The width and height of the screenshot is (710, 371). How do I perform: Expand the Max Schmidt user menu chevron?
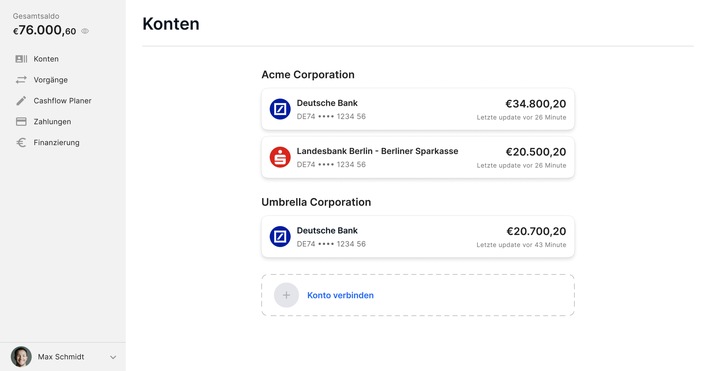pos(113,357)
